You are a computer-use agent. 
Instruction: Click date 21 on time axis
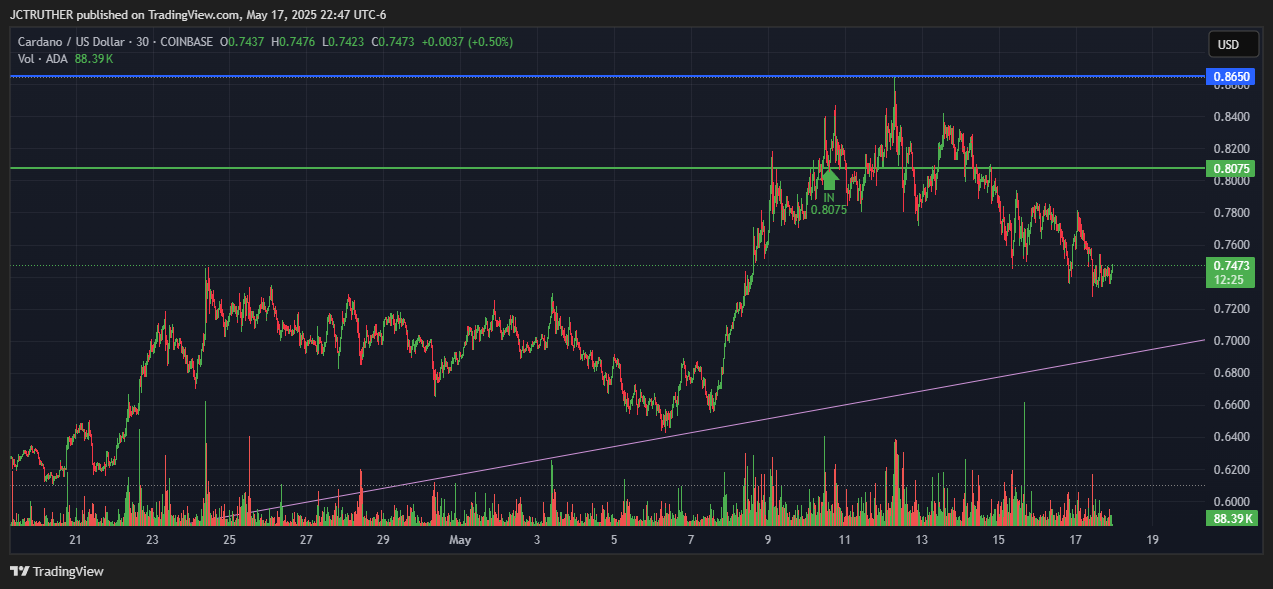75,540
